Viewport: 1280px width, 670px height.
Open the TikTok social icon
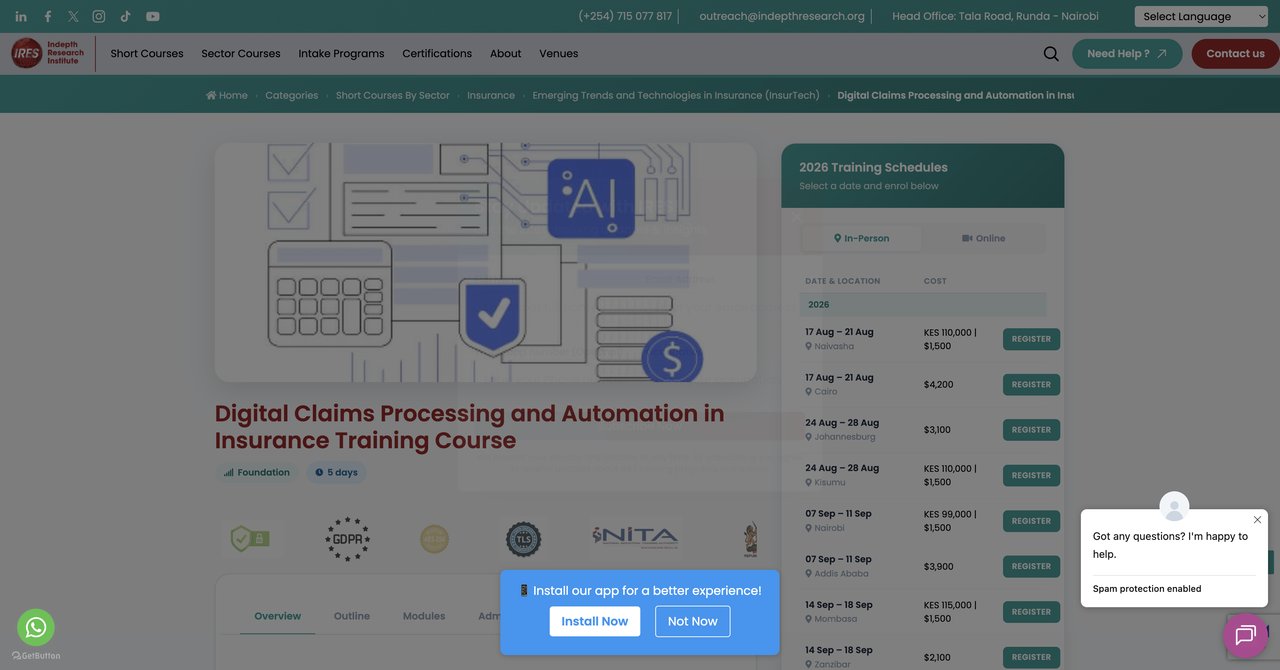(125, 16)
